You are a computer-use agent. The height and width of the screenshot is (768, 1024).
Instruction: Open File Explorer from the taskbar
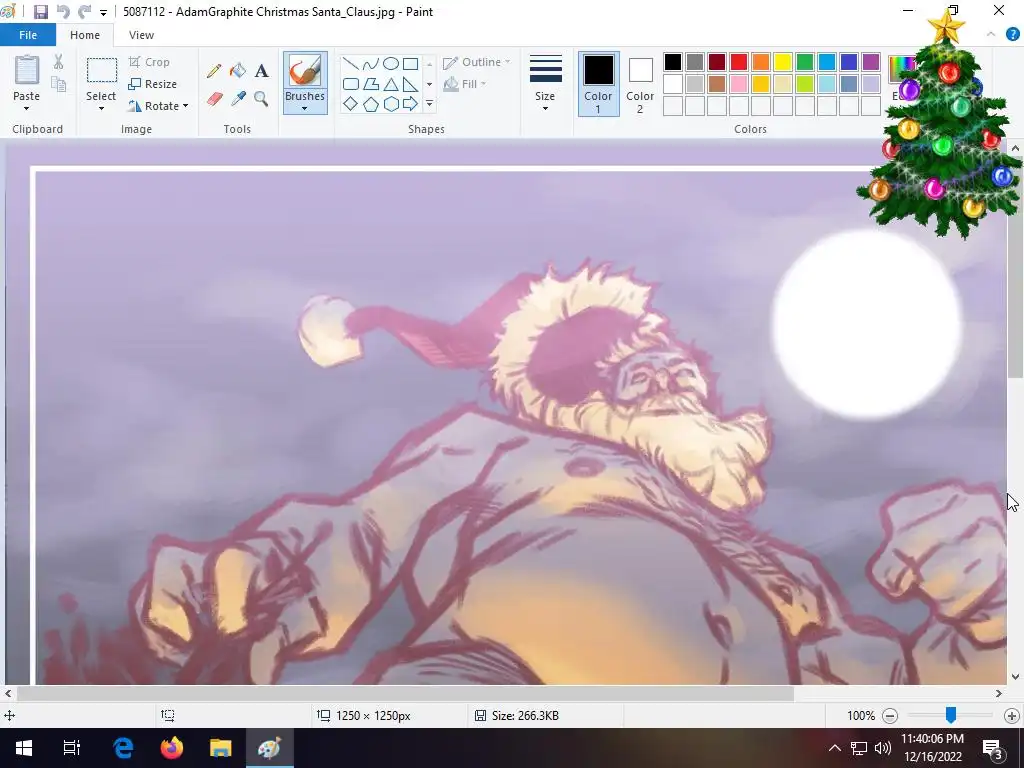[x=221, y=748]
